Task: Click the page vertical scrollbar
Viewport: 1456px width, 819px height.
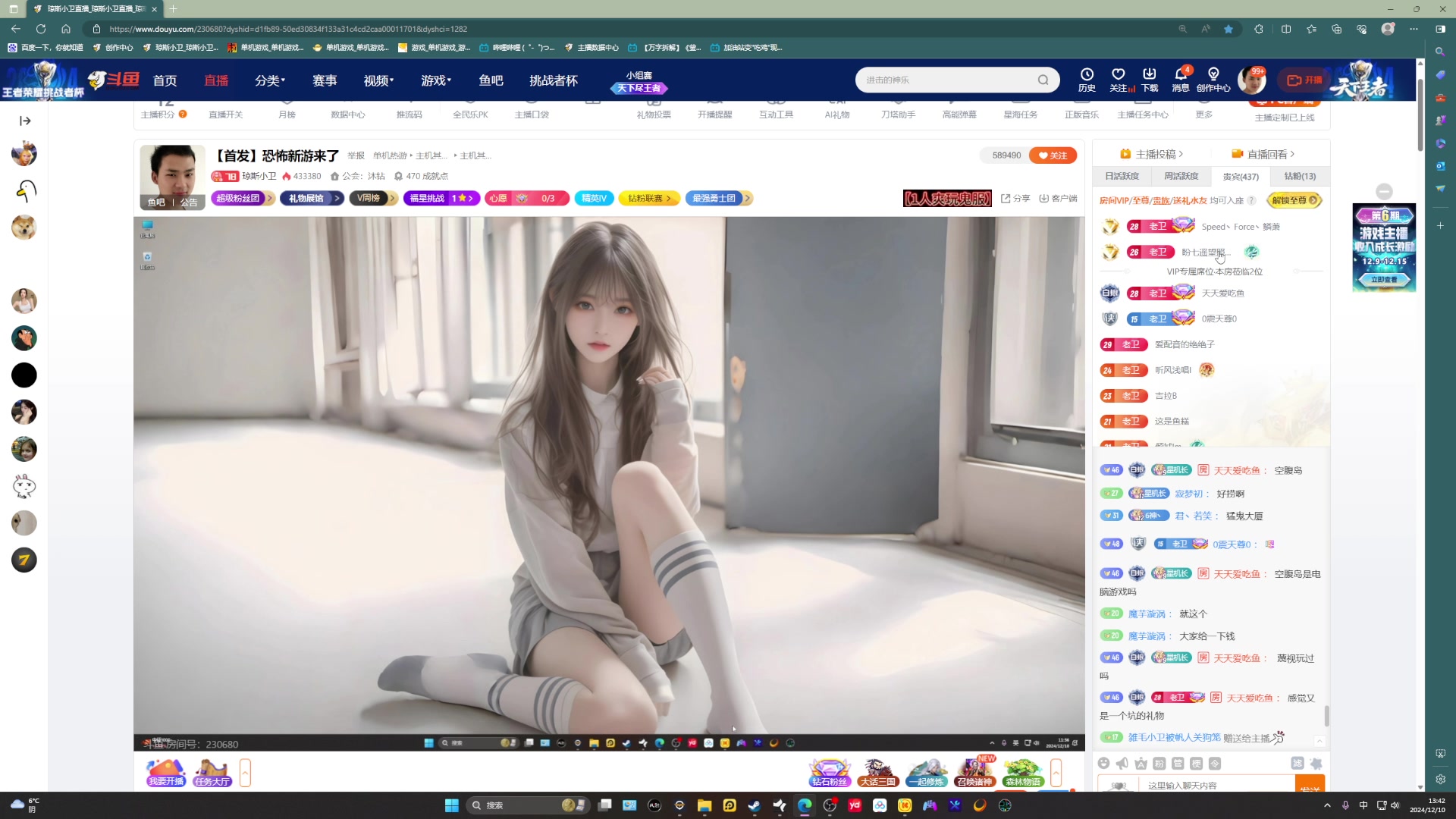Action: [x=1420, y=114]
